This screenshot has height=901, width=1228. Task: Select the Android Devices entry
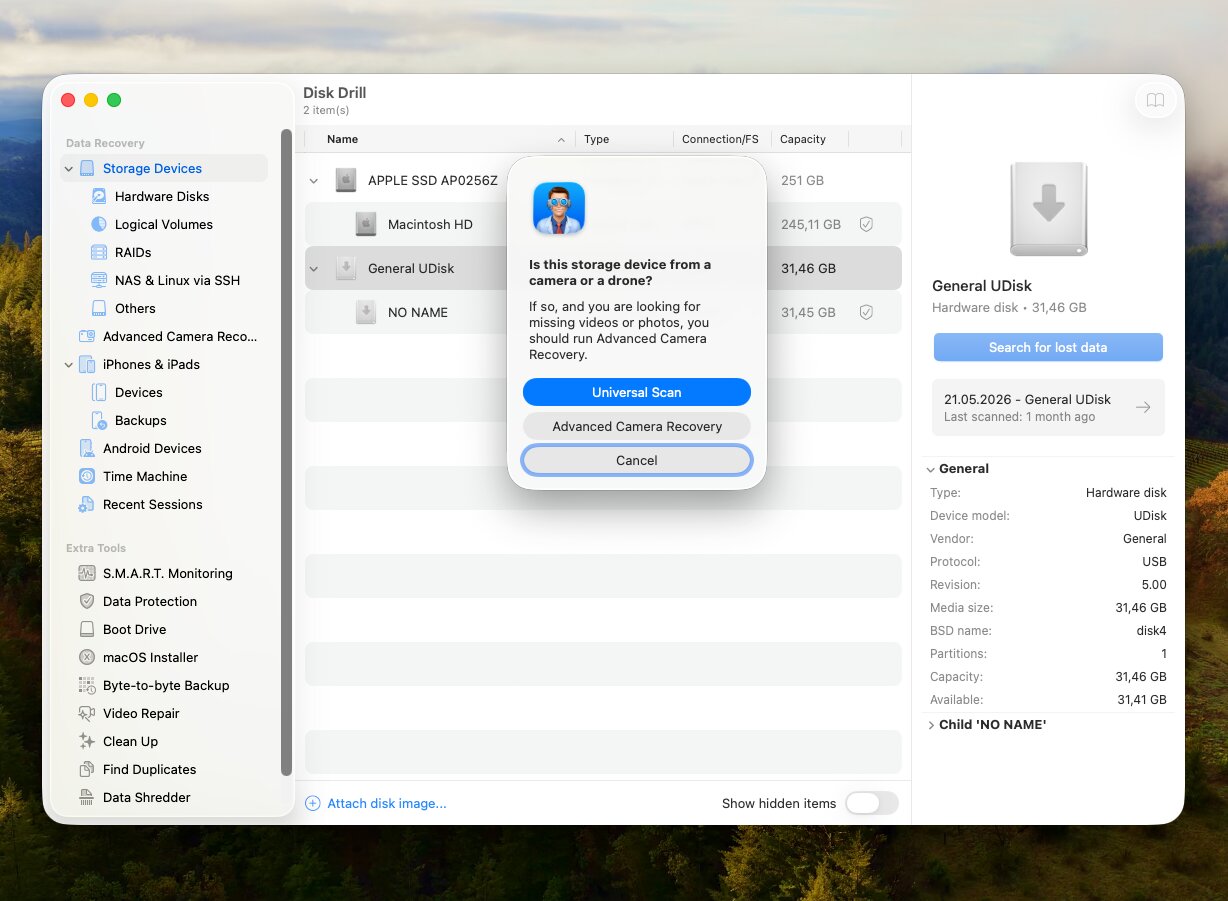(x=152, y=448)
